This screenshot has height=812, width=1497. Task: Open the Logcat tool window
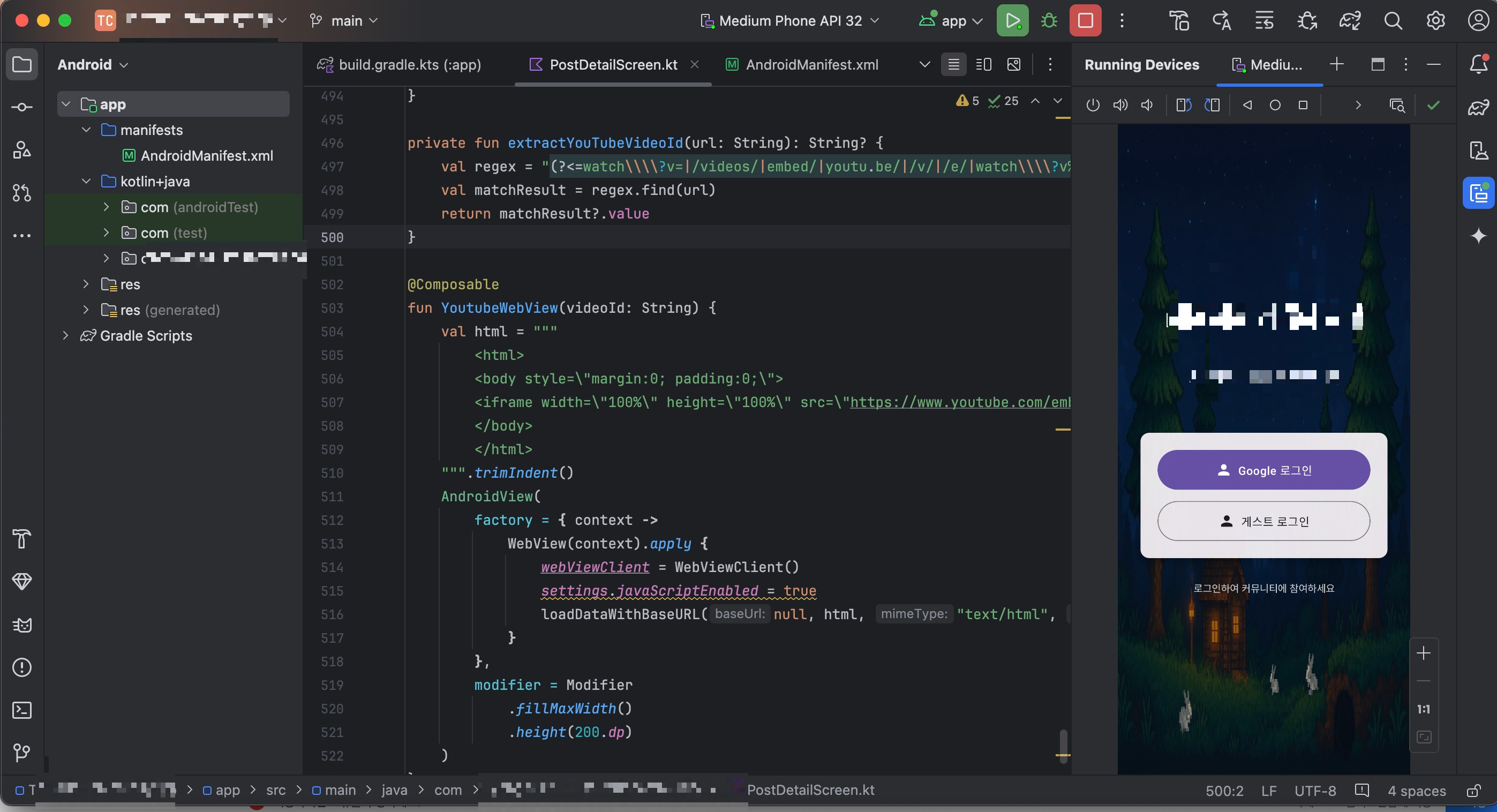point(22,625)
